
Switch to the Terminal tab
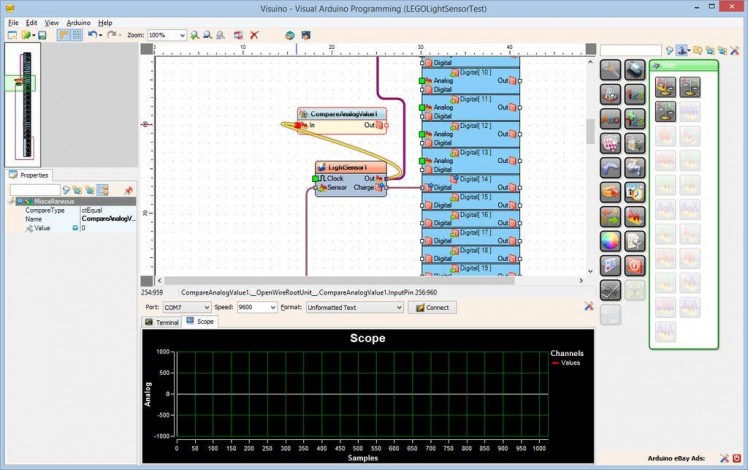[162, 322]
